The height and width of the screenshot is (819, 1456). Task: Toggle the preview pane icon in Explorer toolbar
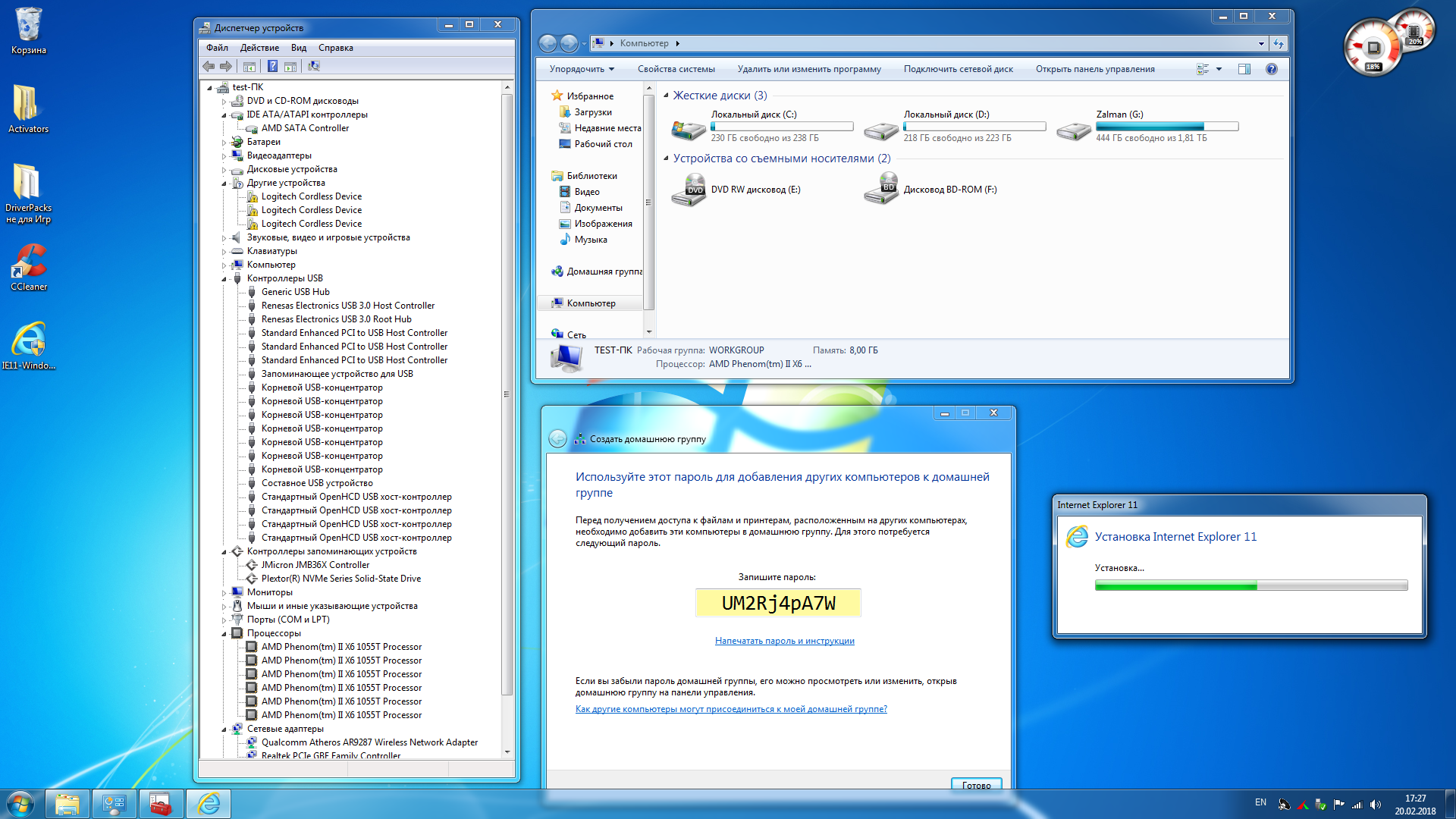pos(1244,69)
